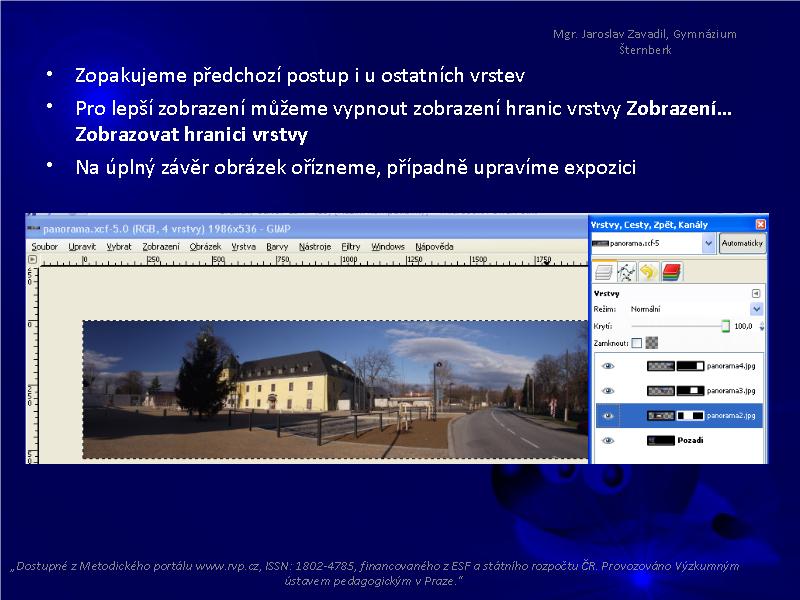Open the Nápověda menu
This screenshot has height=600, width=800.
point(434,246)
